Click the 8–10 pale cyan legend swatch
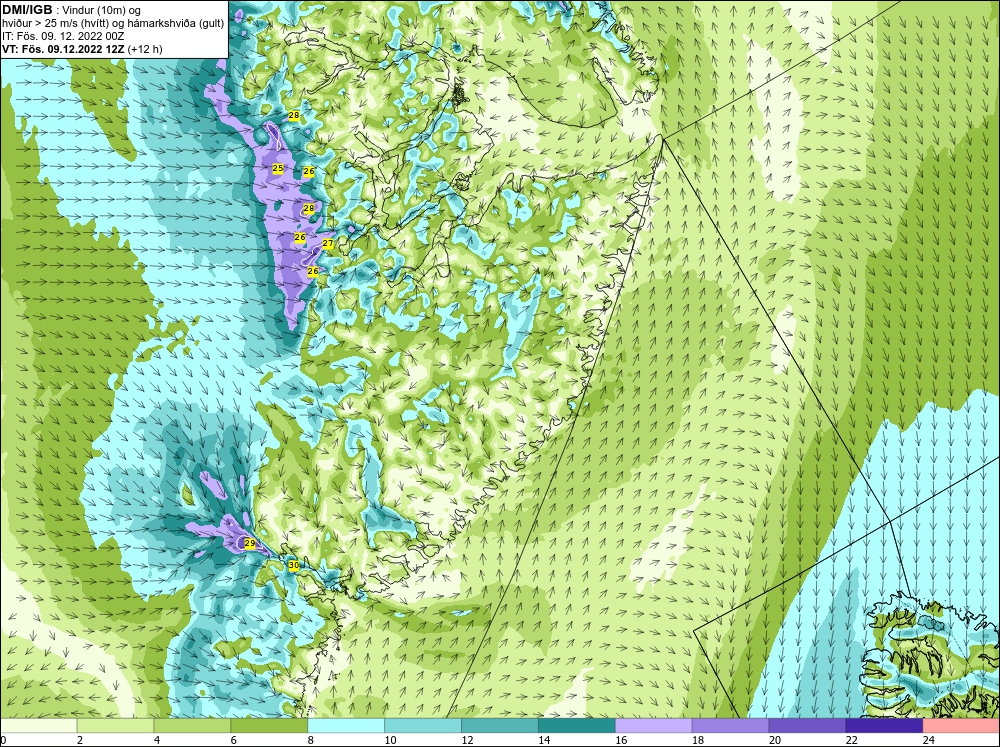Image resolution: width=1000 pixels, height=747 pixels. pos(346,726)
